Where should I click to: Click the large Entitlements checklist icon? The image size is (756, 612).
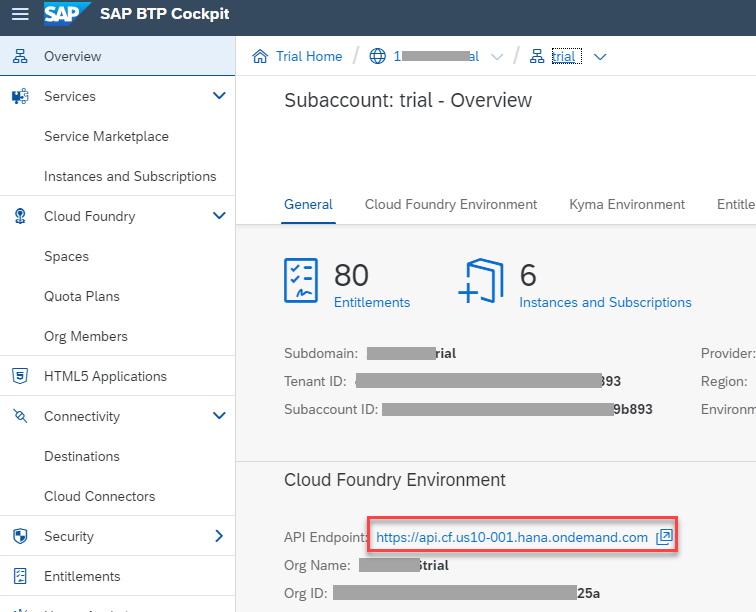(301, 280)
